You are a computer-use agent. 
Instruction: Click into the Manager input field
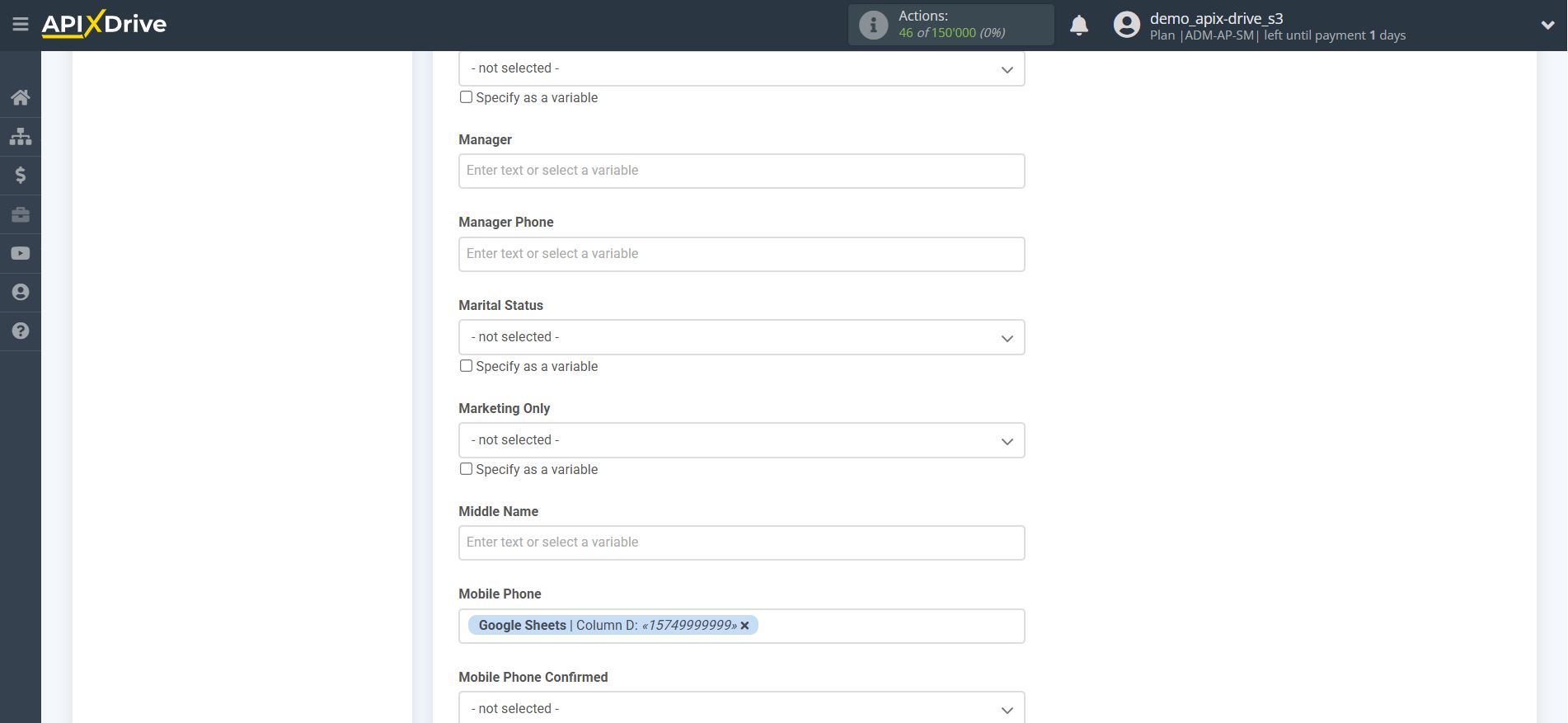[x=741, y=171]
